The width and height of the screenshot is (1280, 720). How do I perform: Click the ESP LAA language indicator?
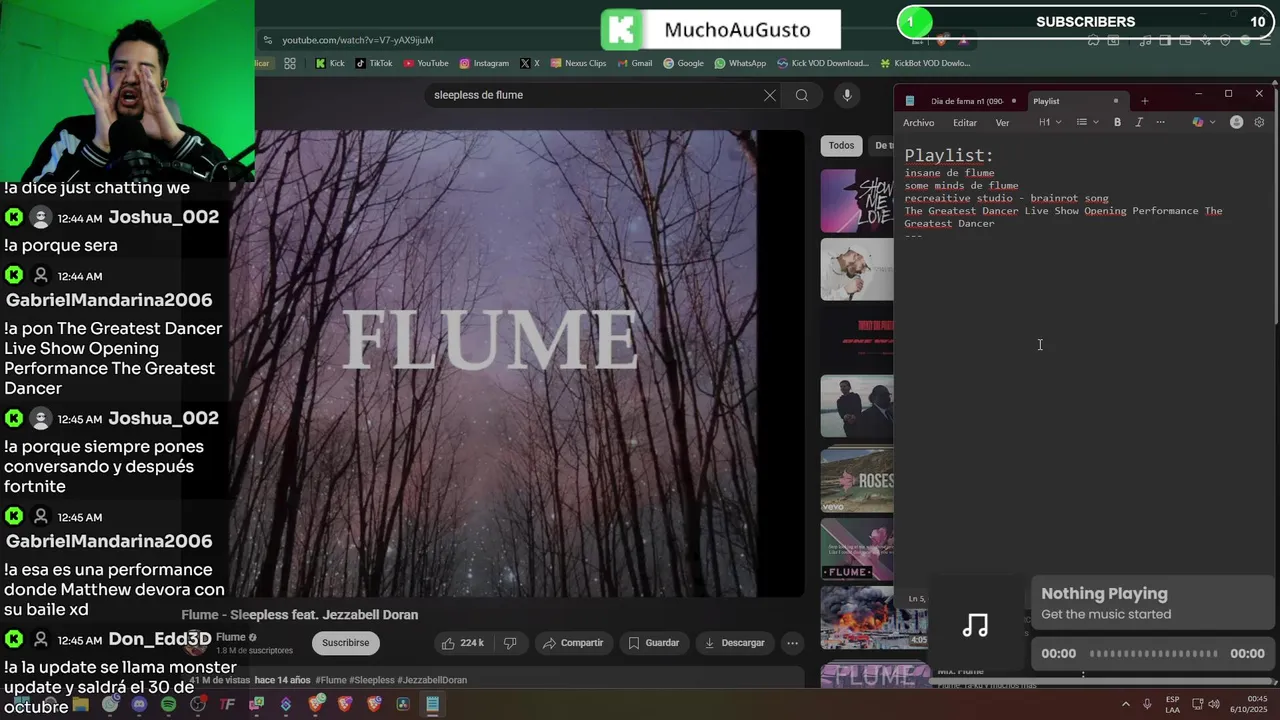(x=1172, y=704)
